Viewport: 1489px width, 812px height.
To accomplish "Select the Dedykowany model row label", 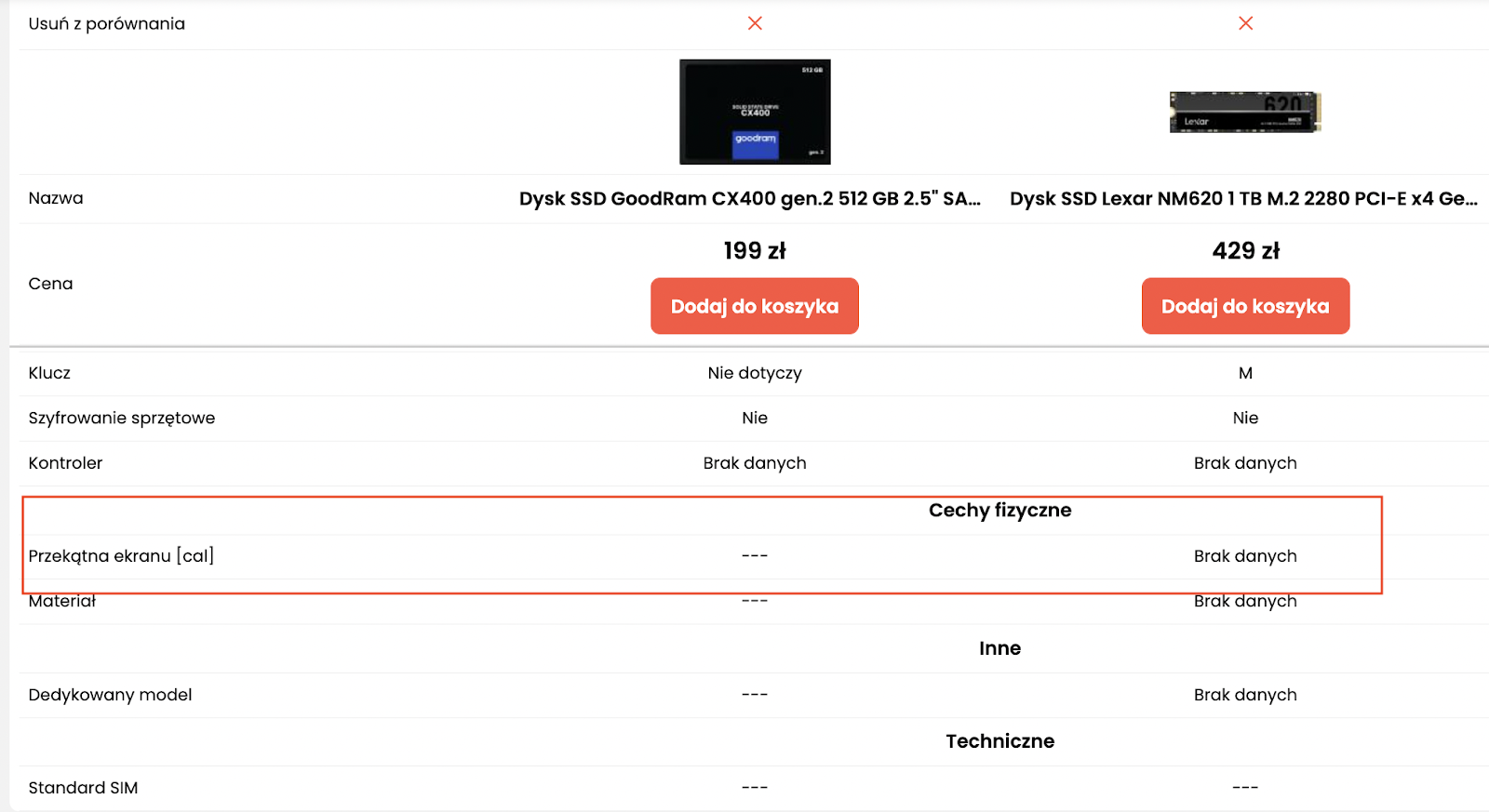I will 110,695.
